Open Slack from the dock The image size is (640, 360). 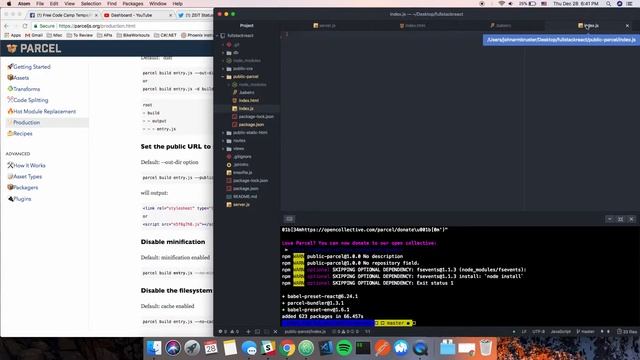coord(268,348)
